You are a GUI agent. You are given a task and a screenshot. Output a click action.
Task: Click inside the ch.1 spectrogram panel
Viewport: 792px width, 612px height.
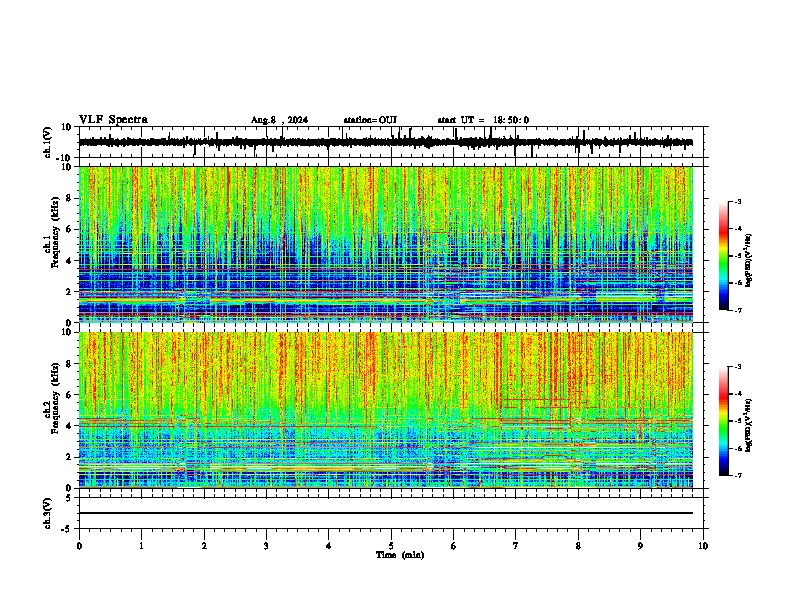point(386,244)
